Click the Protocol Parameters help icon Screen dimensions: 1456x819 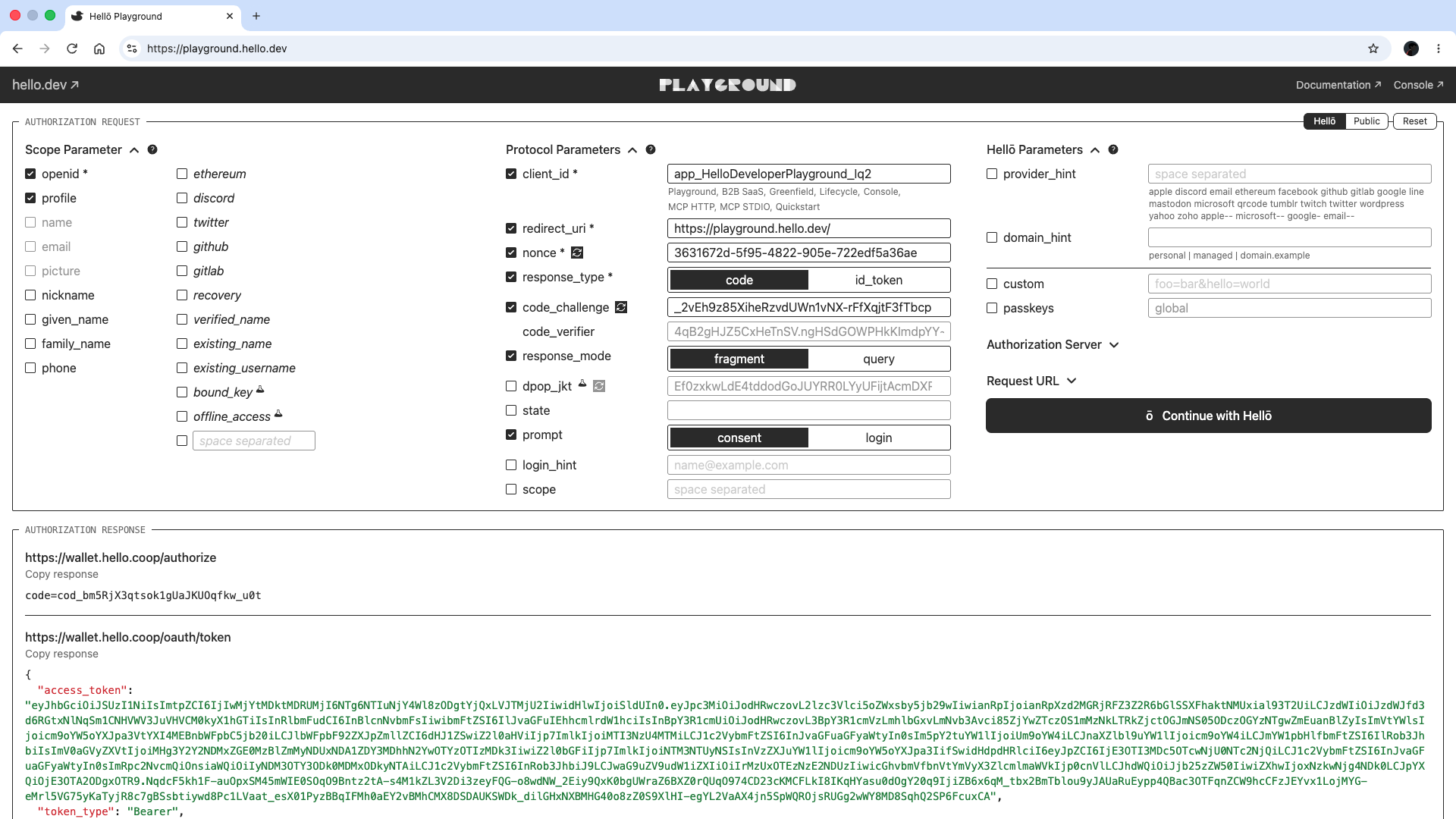click(651, 149)
